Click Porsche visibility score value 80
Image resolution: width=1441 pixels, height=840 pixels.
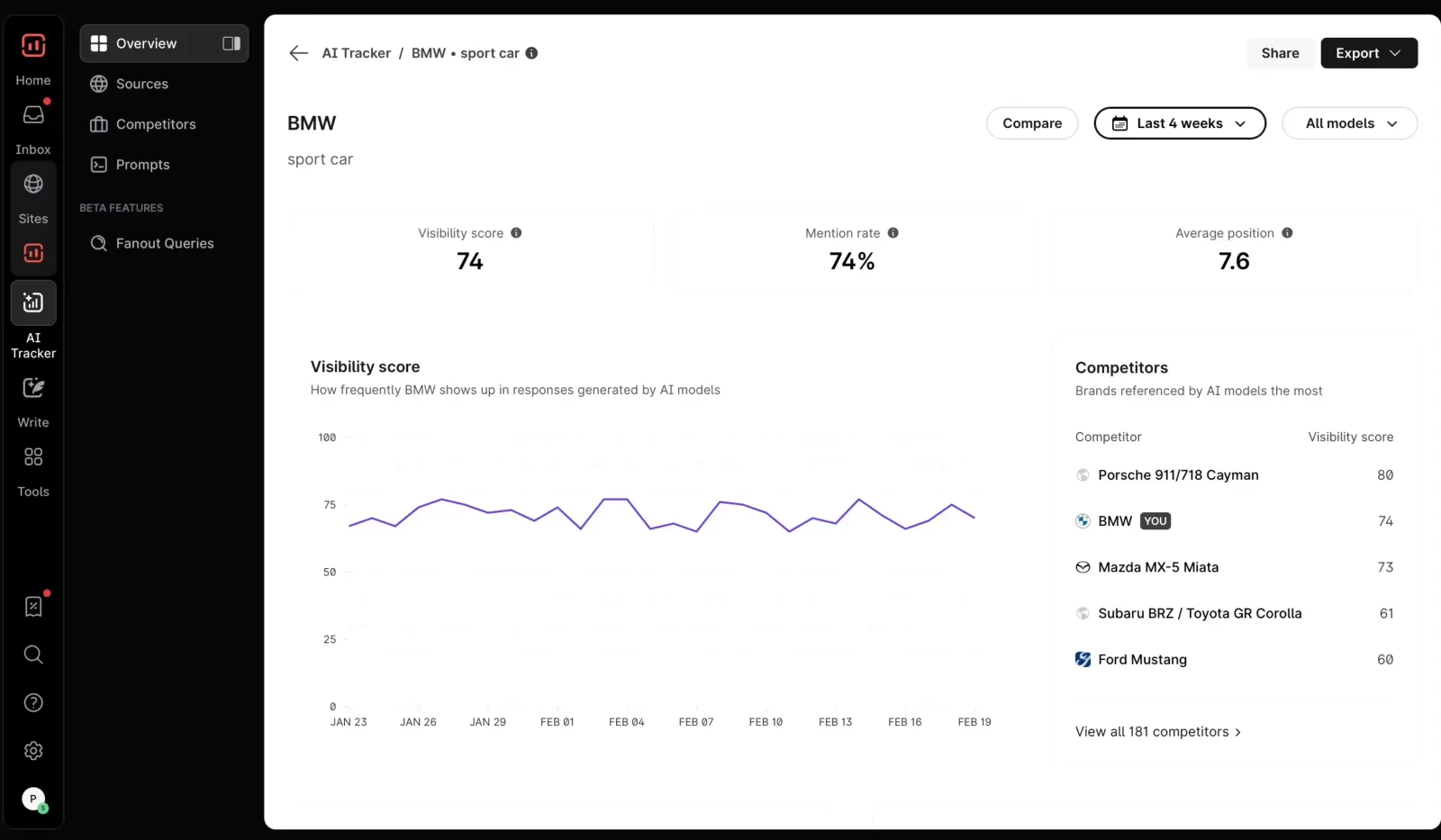point(1384,474)
